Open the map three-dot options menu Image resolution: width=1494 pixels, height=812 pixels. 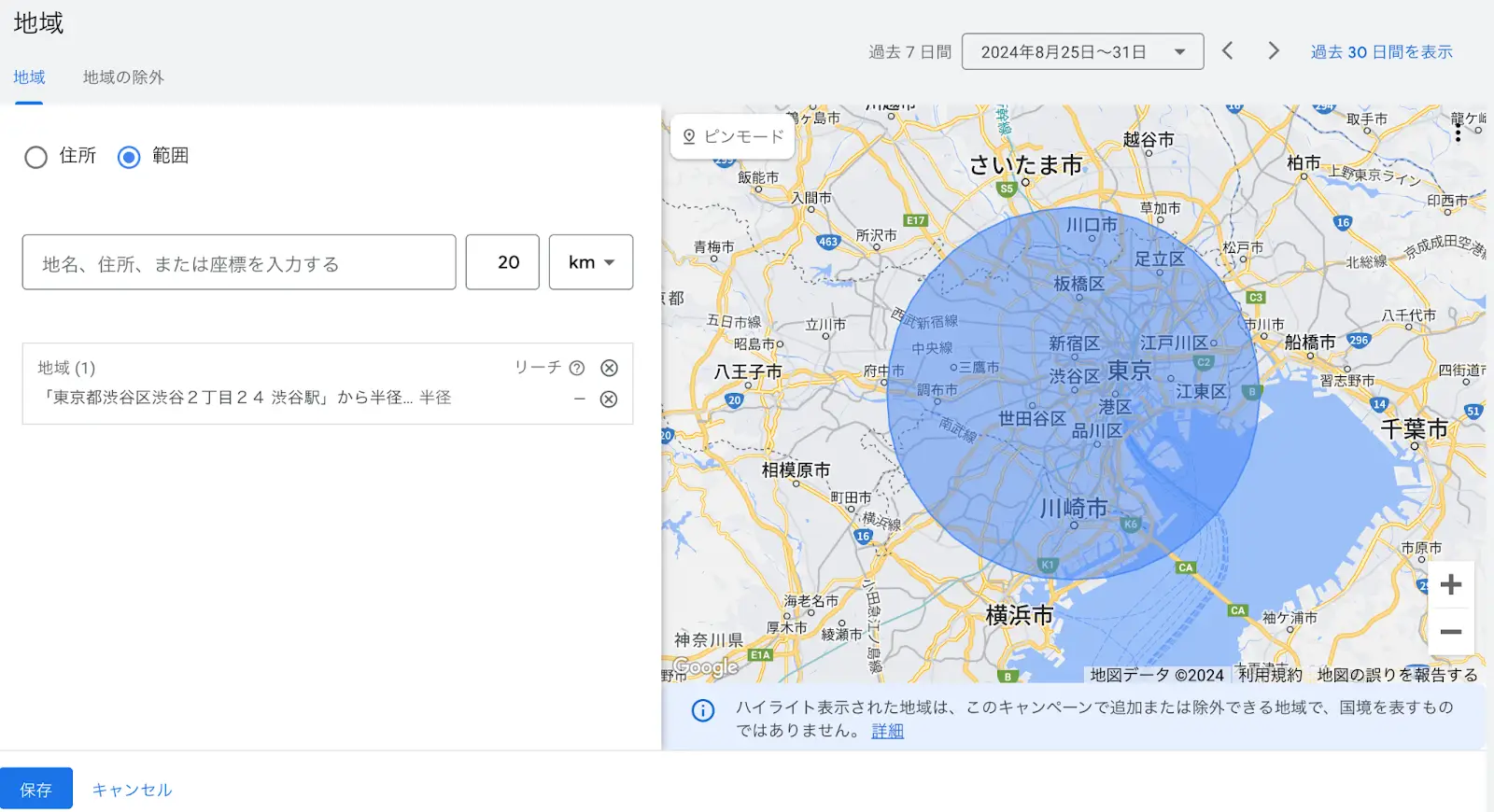[x=1458, y=132]
